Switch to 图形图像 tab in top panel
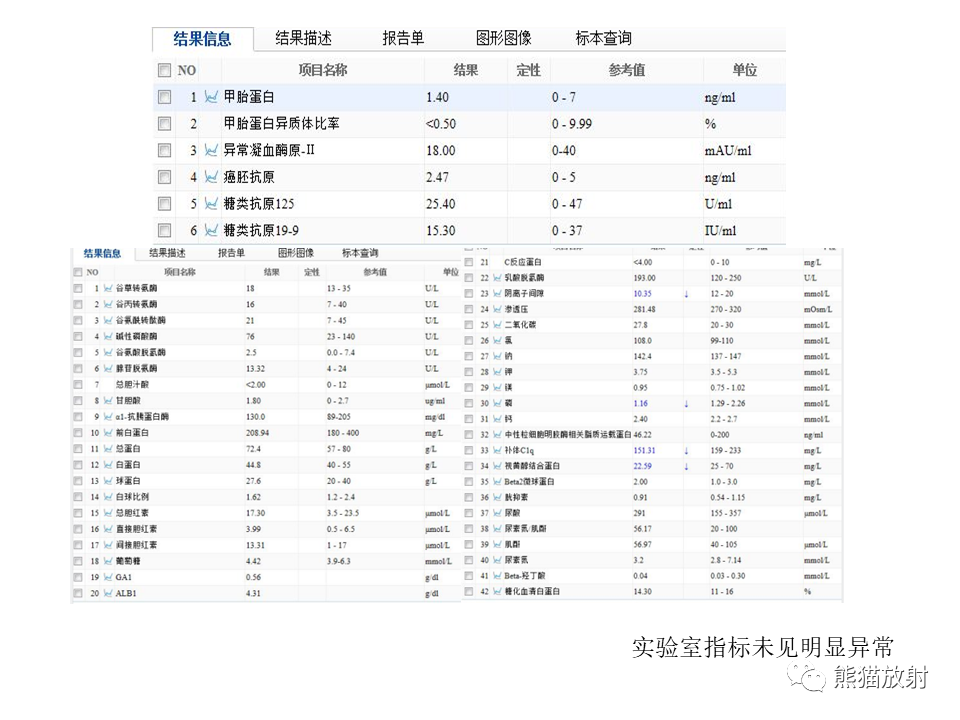Viewport: 960px width, 720px height. tap(504, 38)
